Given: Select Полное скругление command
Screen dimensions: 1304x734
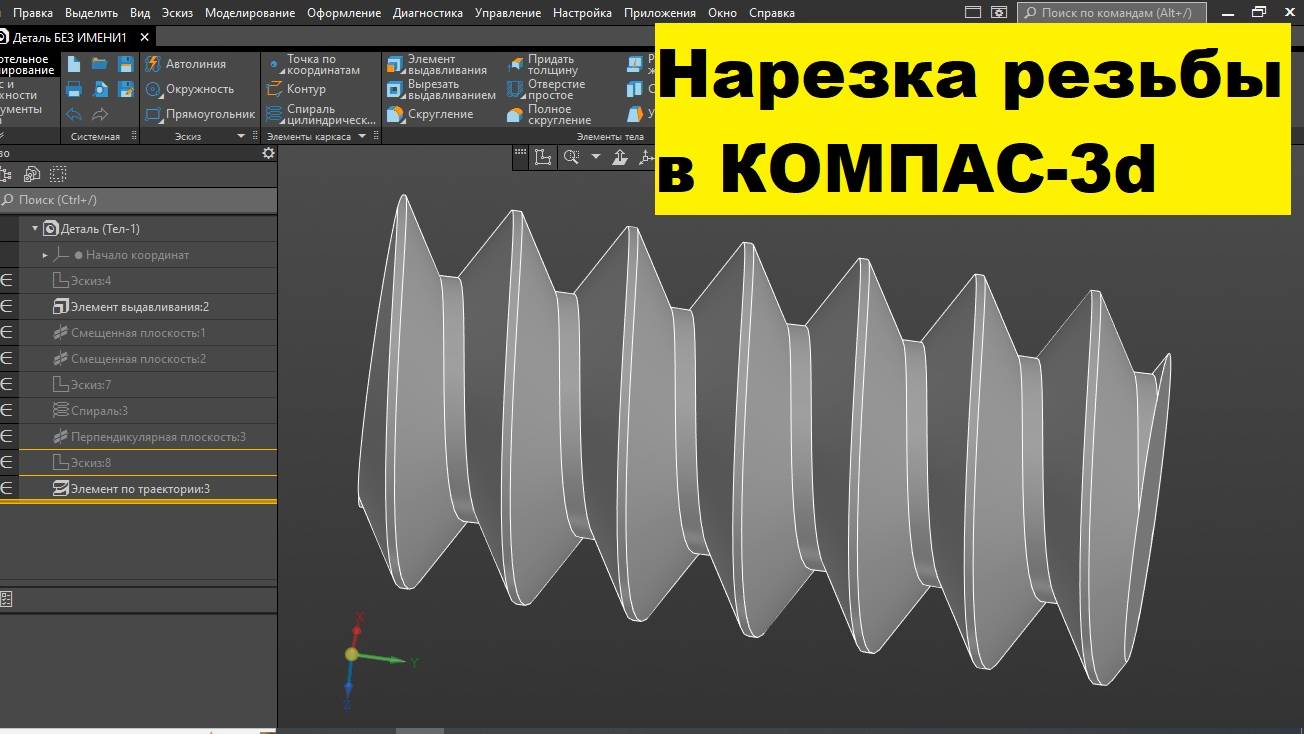Looking at the screenshot, I should click(x=549, y=115).
